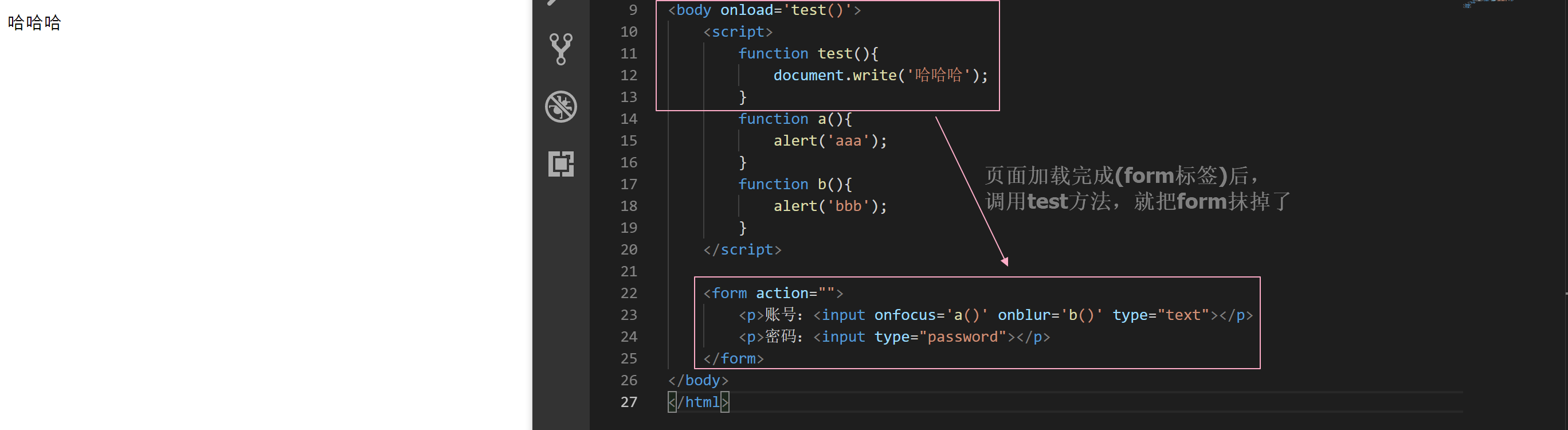Click line number 27 in the gutter
Screen dimensions: 1568x430
pyautogui.click(x=629, y=402)
